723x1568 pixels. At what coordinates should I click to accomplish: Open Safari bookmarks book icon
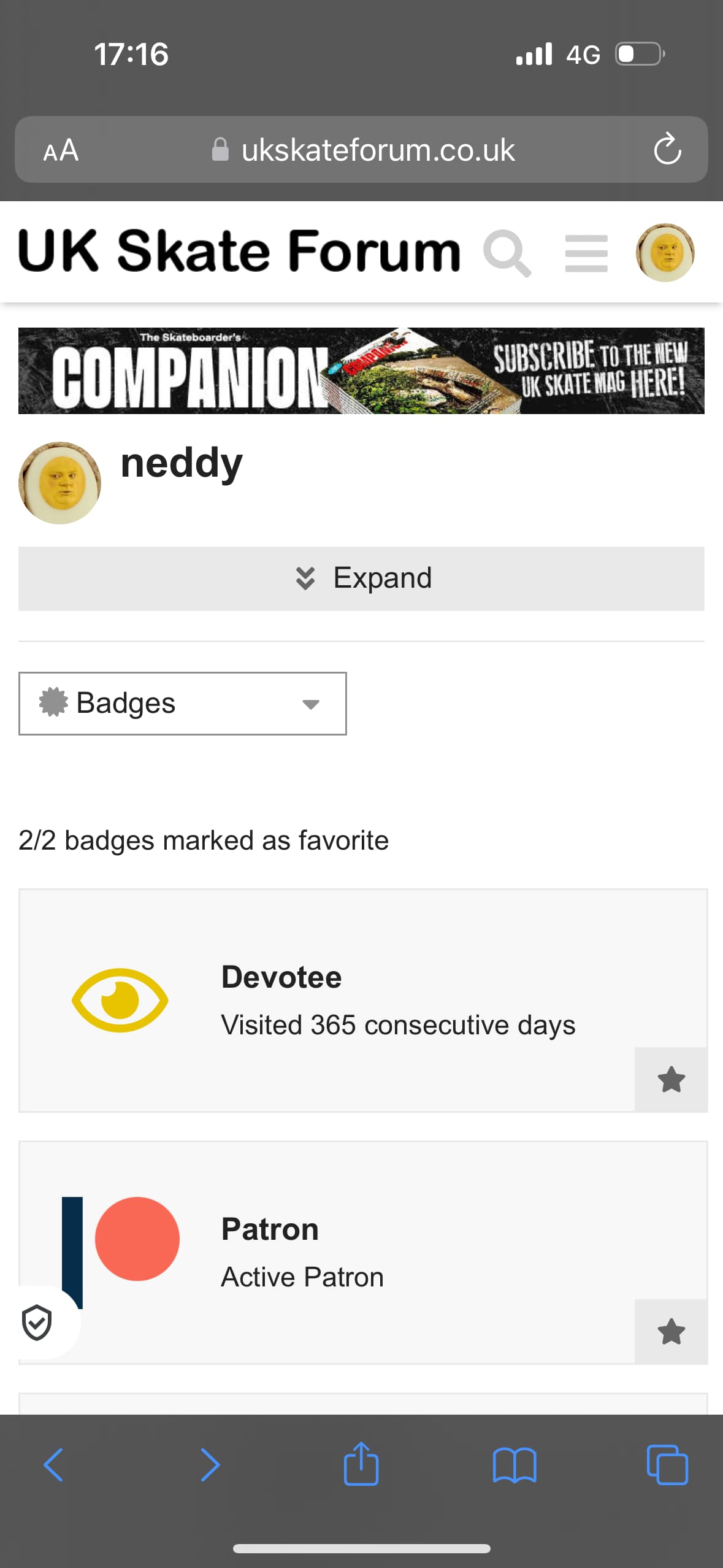click(x=515, y=1465)
